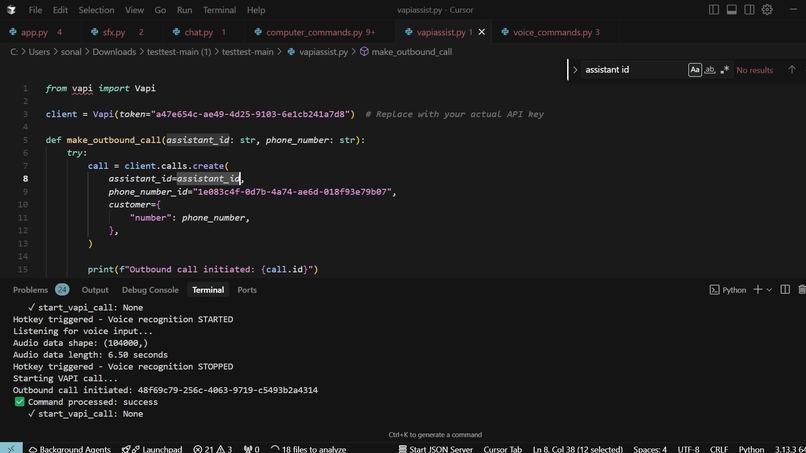Click the Python terminal profile label
Image resolution: width=806 pixels, height=453 pixels.
pos(728,290)
